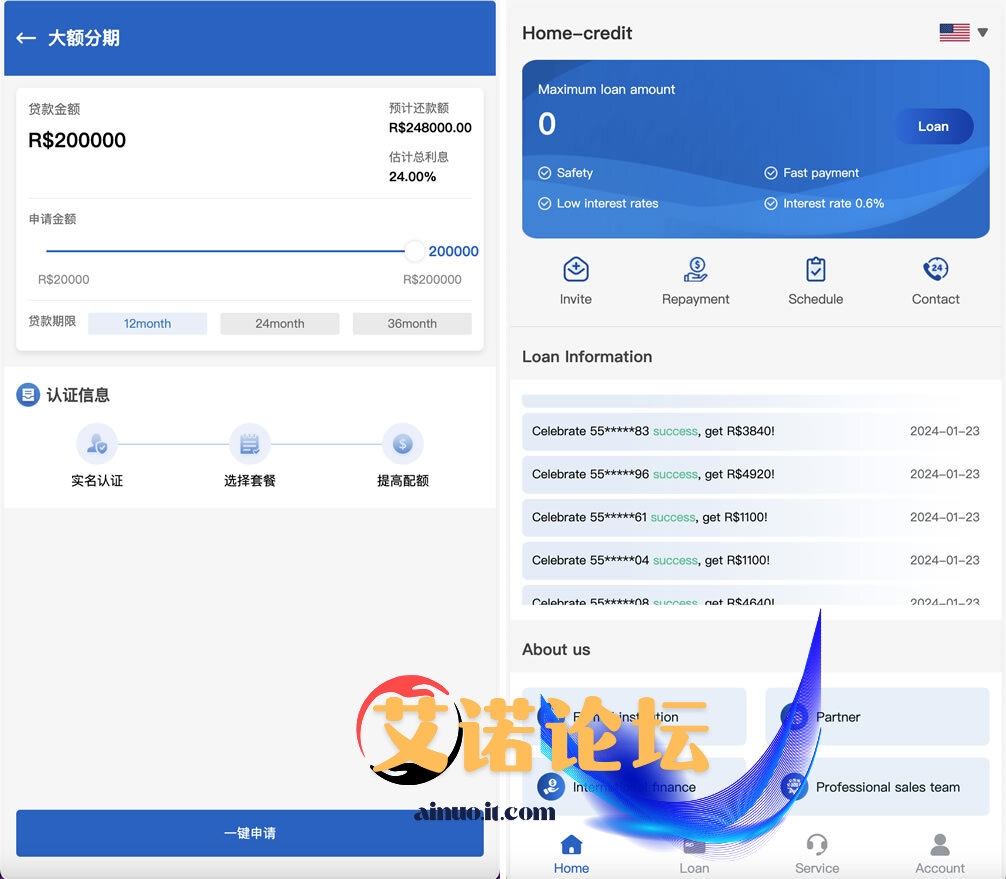
Task: Switch to the Loan tab in bottom bar
Action: pos(694,854)
